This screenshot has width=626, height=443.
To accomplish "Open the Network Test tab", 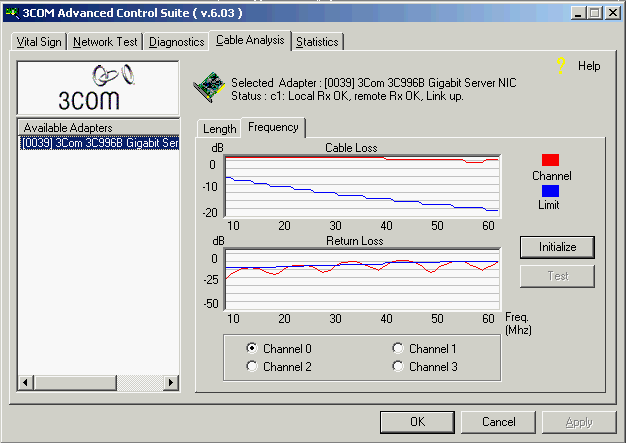I will click(105, 42).
